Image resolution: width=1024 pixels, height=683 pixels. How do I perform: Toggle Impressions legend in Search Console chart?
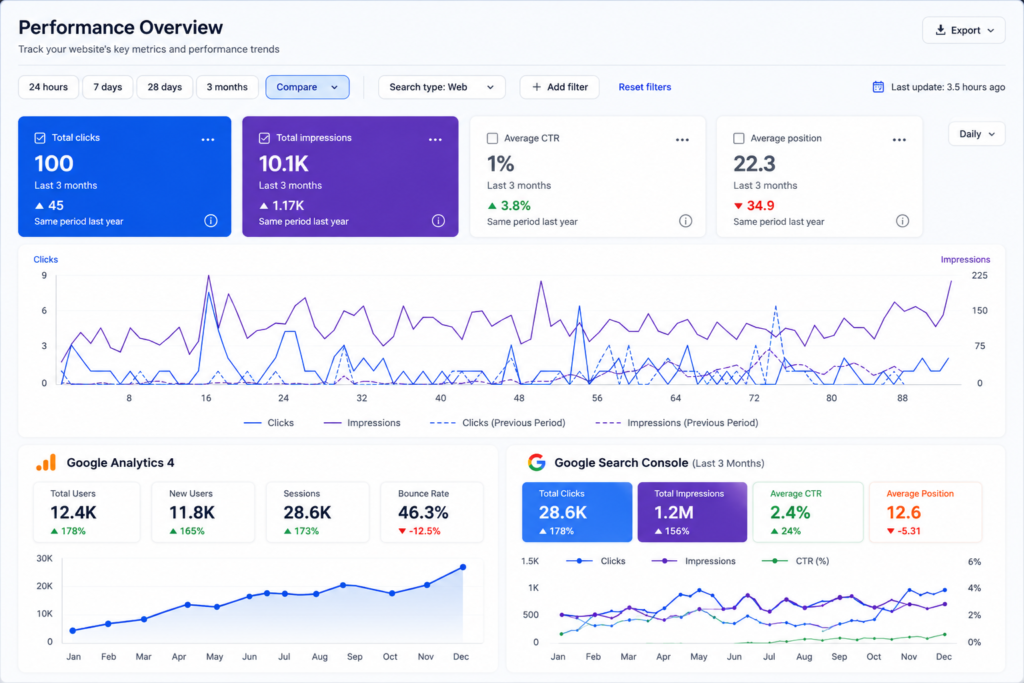tap(694, 561)
